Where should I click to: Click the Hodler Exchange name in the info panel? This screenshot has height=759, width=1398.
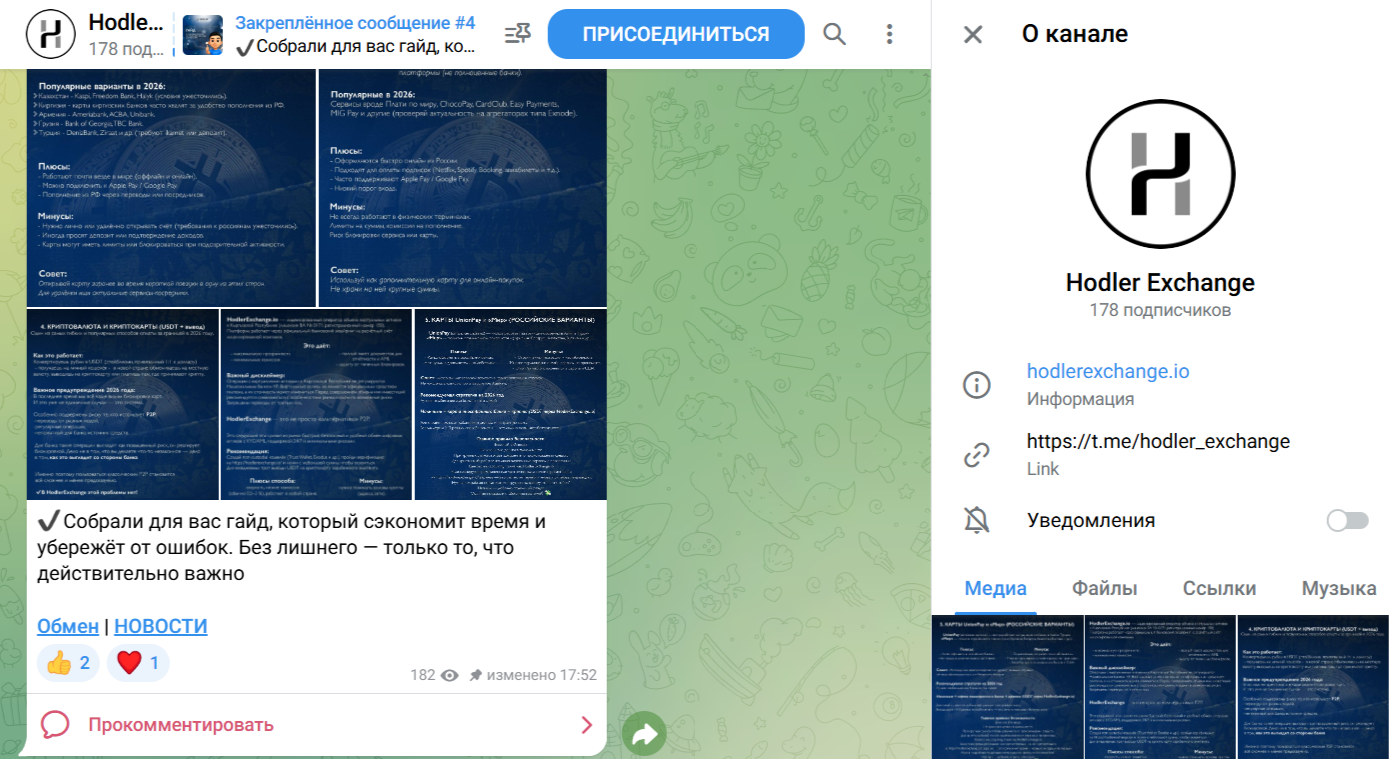click(1160, 282)
